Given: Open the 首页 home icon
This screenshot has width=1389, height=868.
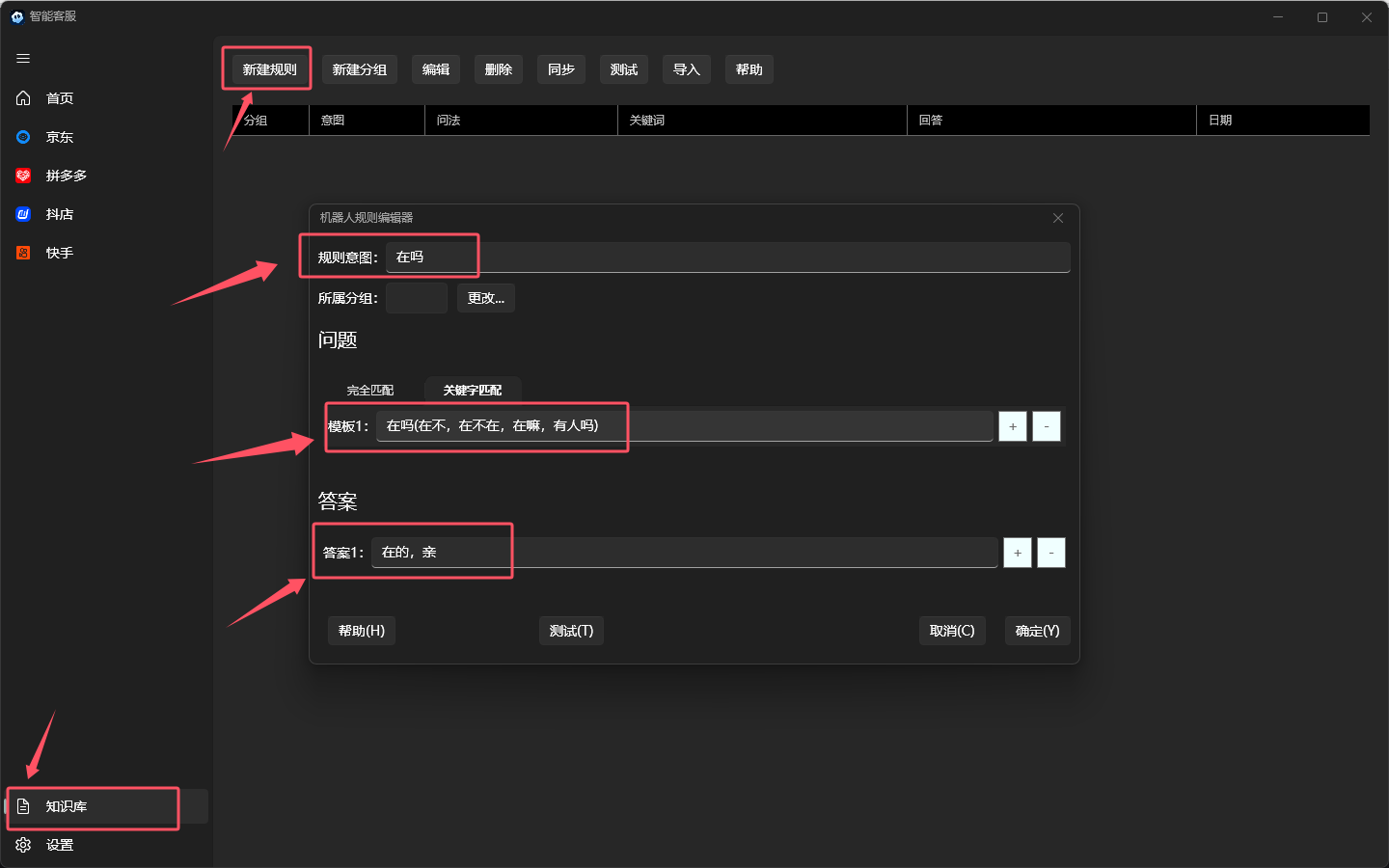Looking at the screenshot, I should click(x=23, y=98).
